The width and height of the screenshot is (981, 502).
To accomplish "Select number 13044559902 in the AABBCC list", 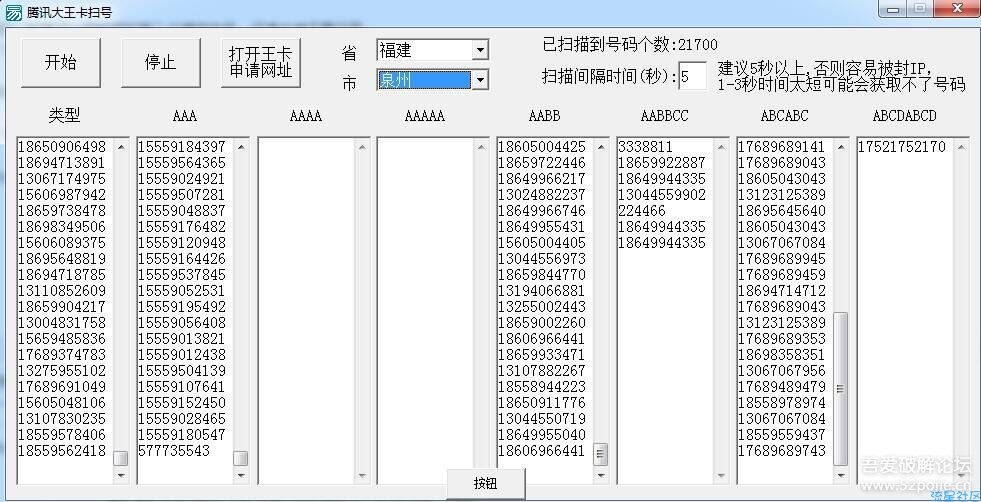I will tap(663, 195).
